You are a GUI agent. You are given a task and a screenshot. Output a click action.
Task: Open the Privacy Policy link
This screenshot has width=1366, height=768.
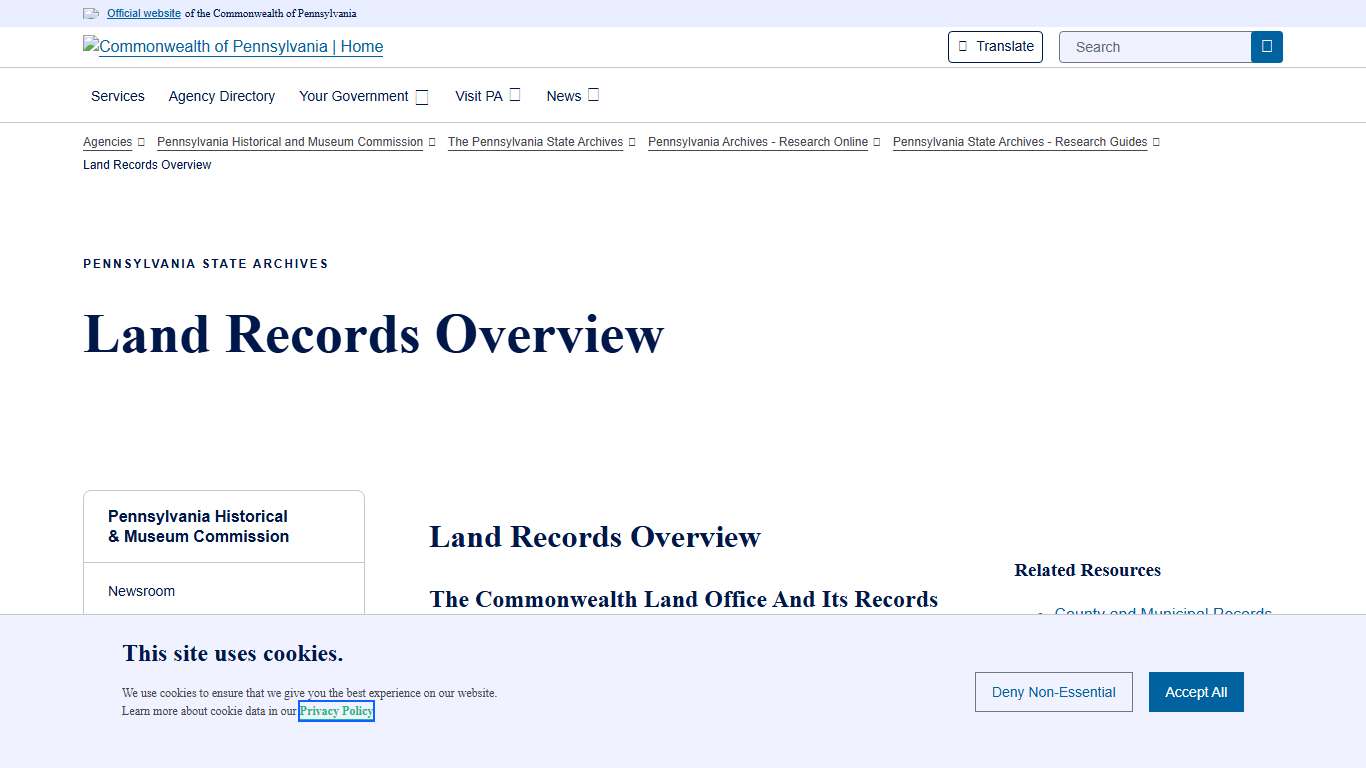coord(336,711)
